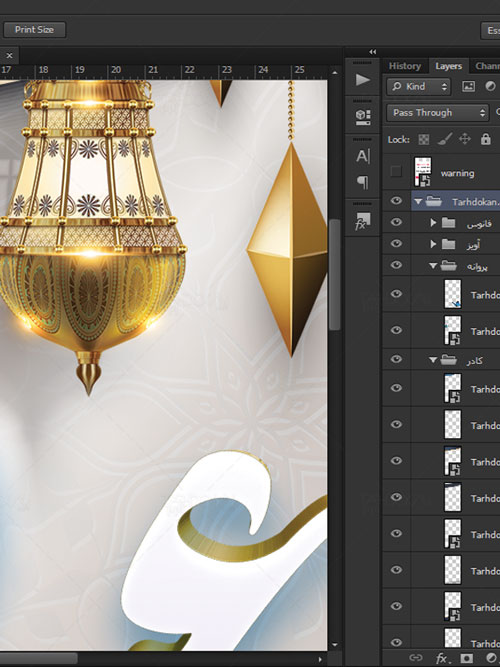Viewport: 500px width, 667px height.
Task: Click the vertical canvas scrollbar thumb
Action: 334,274
